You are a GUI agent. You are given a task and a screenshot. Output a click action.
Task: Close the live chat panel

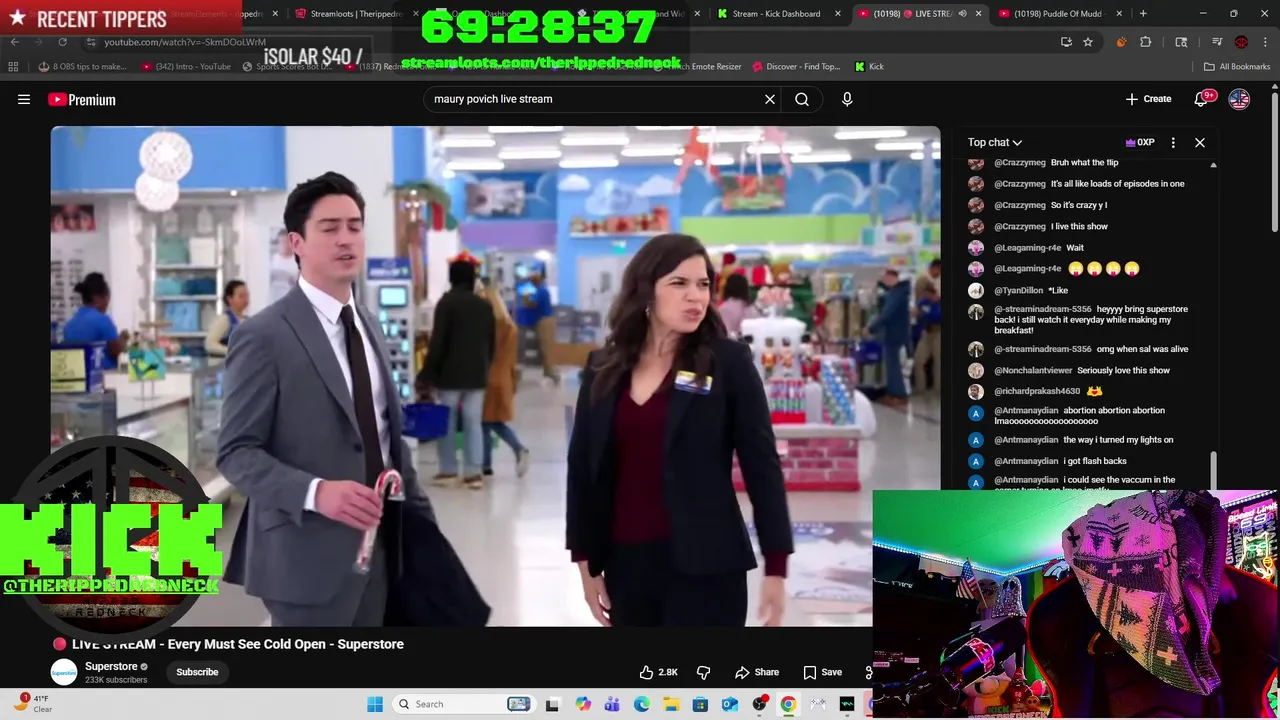[1200, 142]
